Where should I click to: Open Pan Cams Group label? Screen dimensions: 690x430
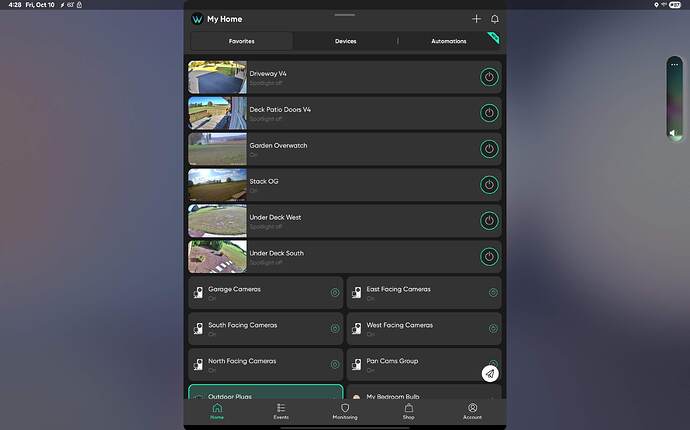click(392, 361)
